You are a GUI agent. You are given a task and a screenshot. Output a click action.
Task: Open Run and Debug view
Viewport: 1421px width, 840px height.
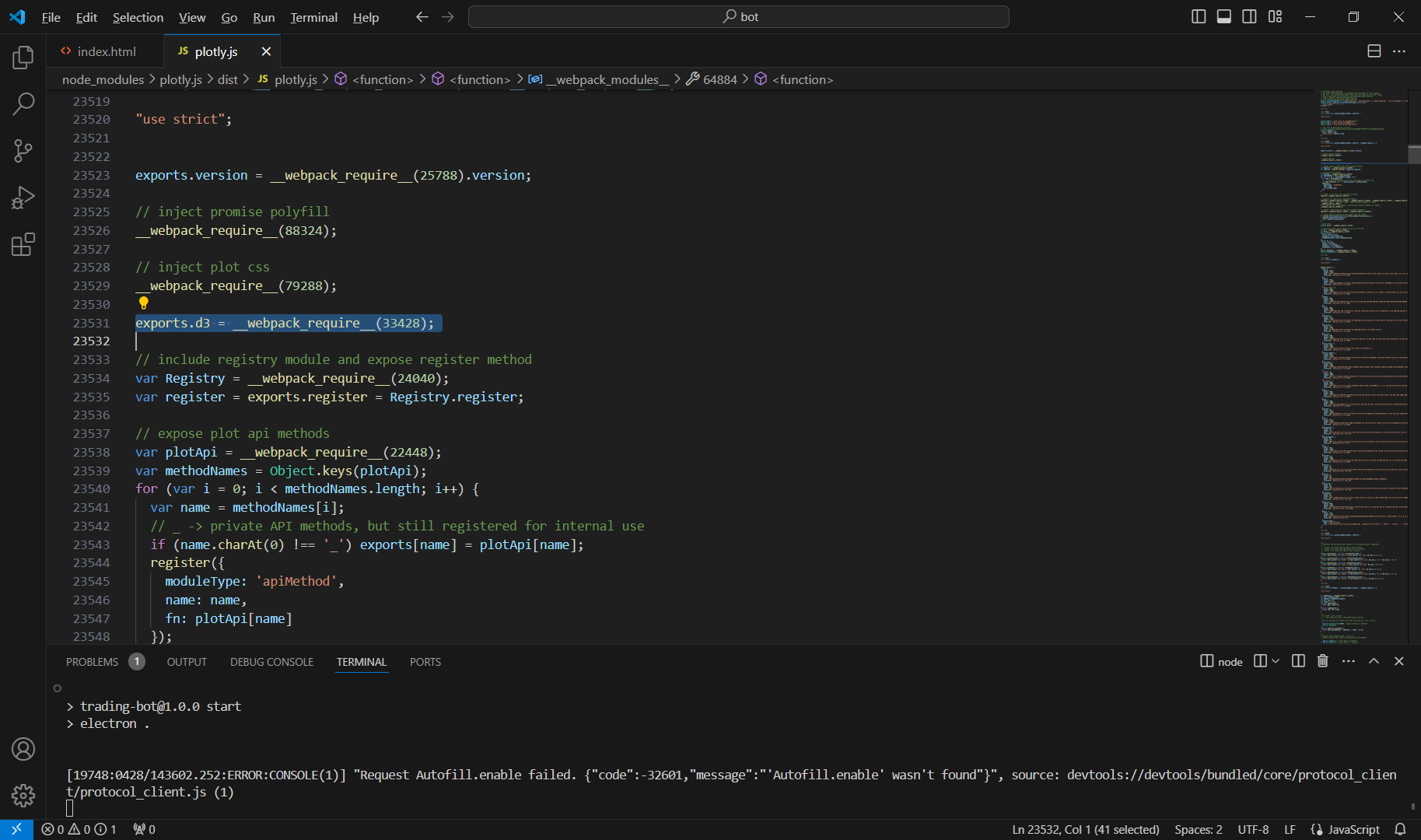23,198
